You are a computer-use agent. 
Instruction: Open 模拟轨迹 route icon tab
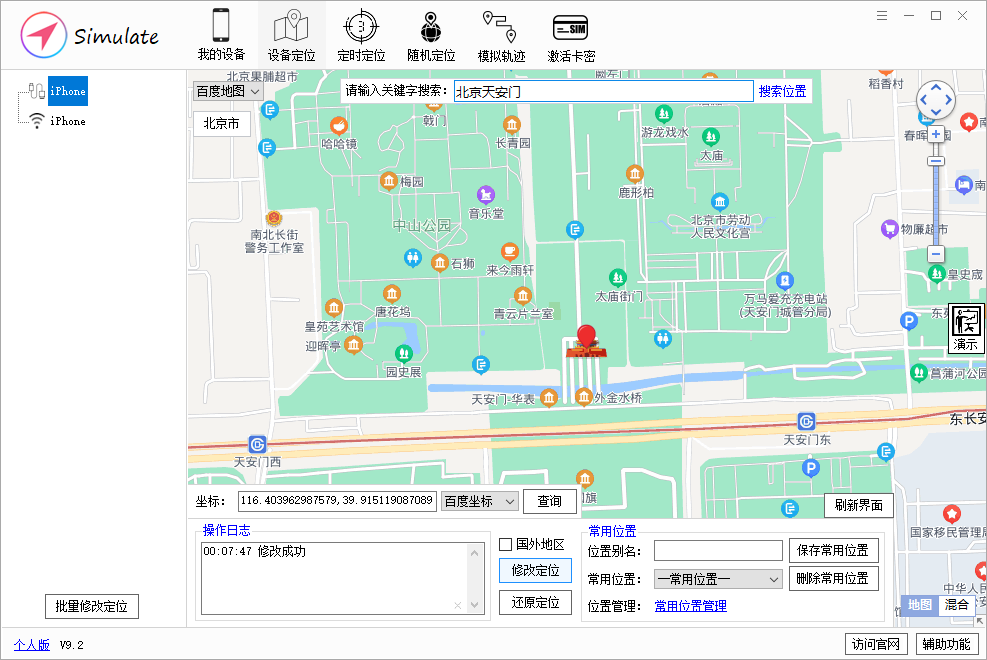[x=501, y=35]
